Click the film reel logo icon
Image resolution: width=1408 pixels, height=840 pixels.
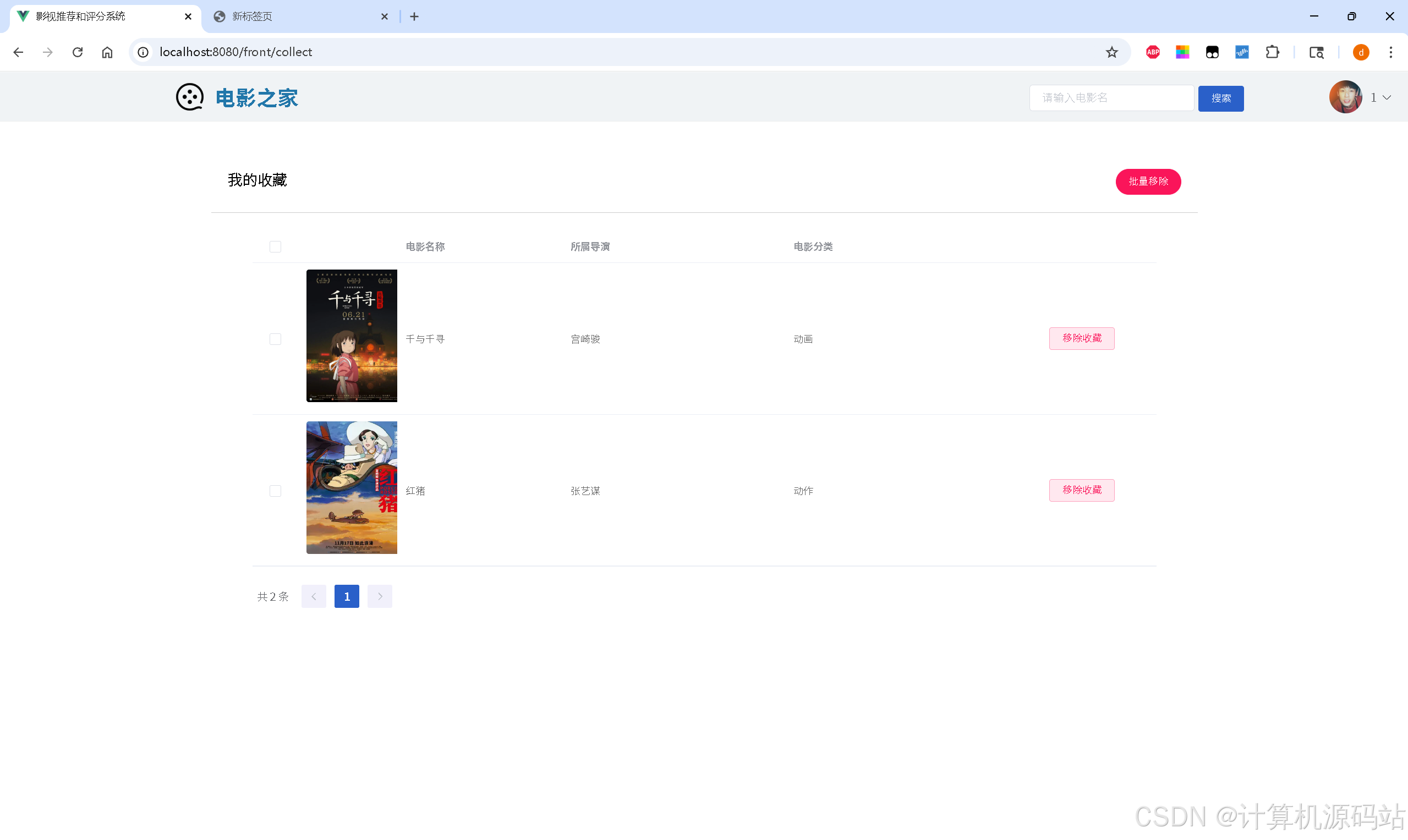click(189, 97)
